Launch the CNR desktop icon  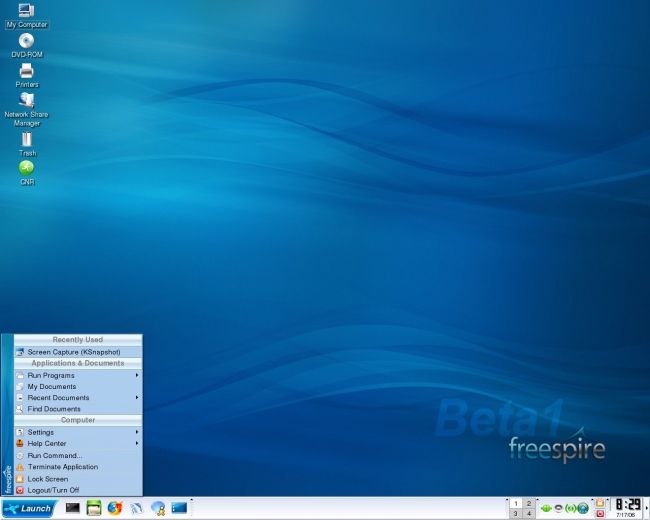point(26,168)
